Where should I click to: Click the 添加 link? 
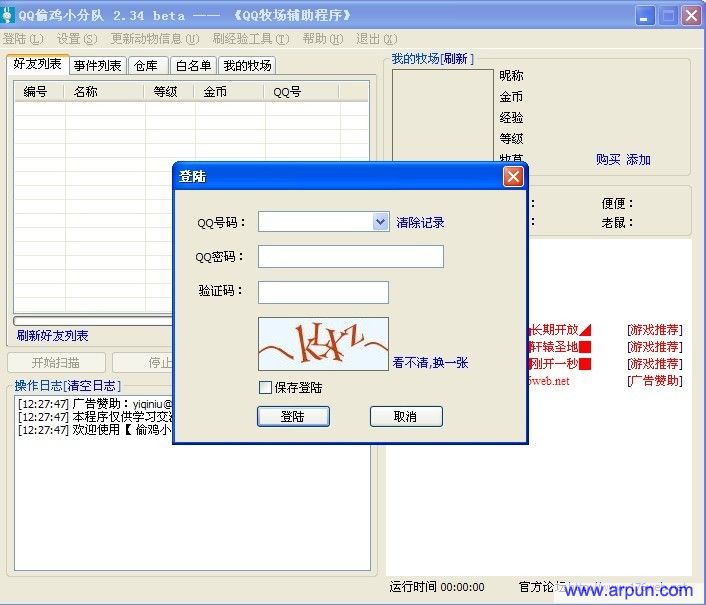638,159
